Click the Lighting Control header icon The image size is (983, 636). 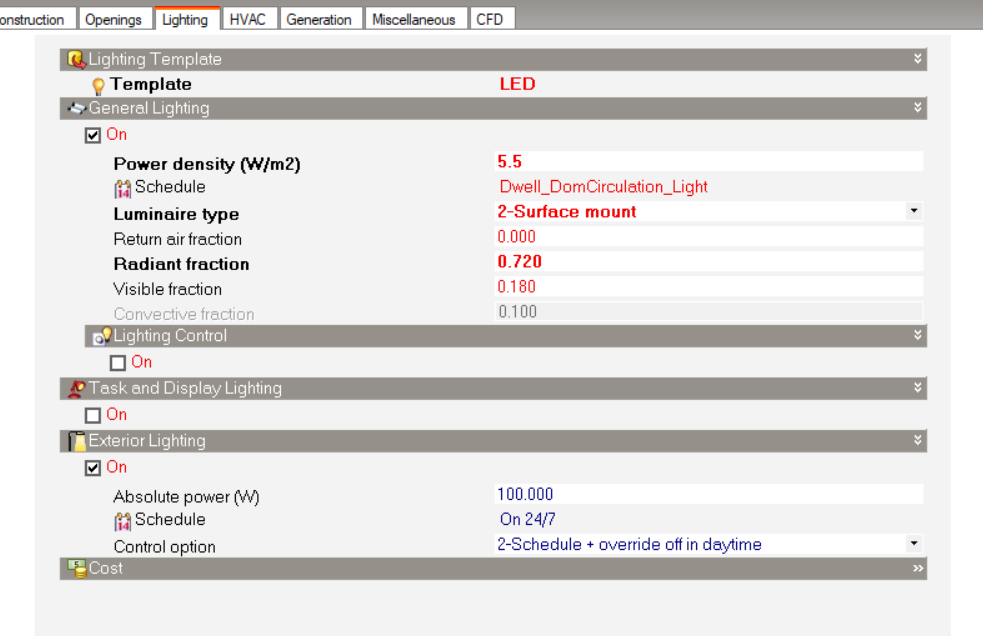(x=102, y=336)
